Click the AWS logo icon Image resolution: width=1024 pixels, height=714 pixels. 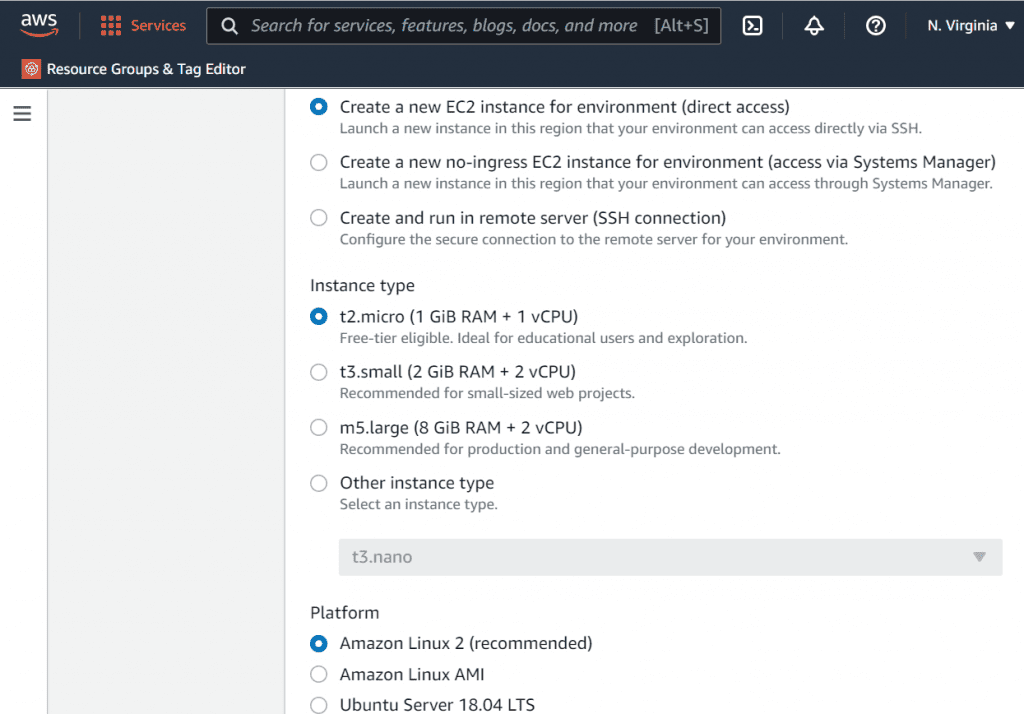(x=39, y=25)
